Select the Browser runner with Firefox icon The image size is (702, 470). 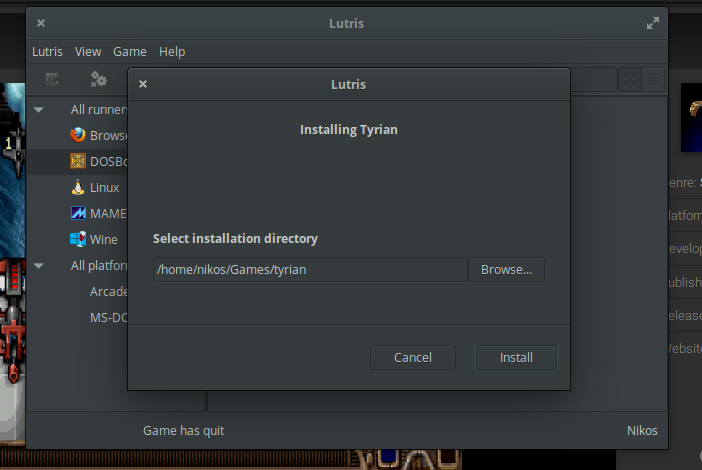(x=78, y=135)
